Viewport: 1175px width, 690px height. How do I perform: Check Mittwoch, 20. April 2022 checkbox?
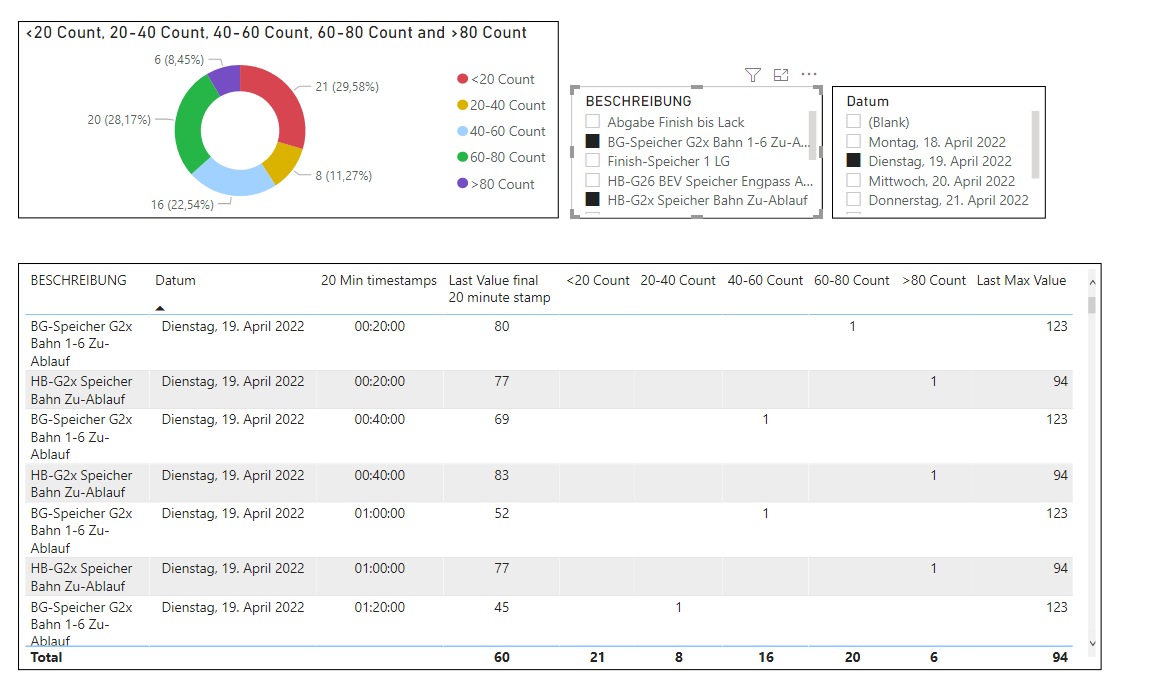[x=854, y=180]
